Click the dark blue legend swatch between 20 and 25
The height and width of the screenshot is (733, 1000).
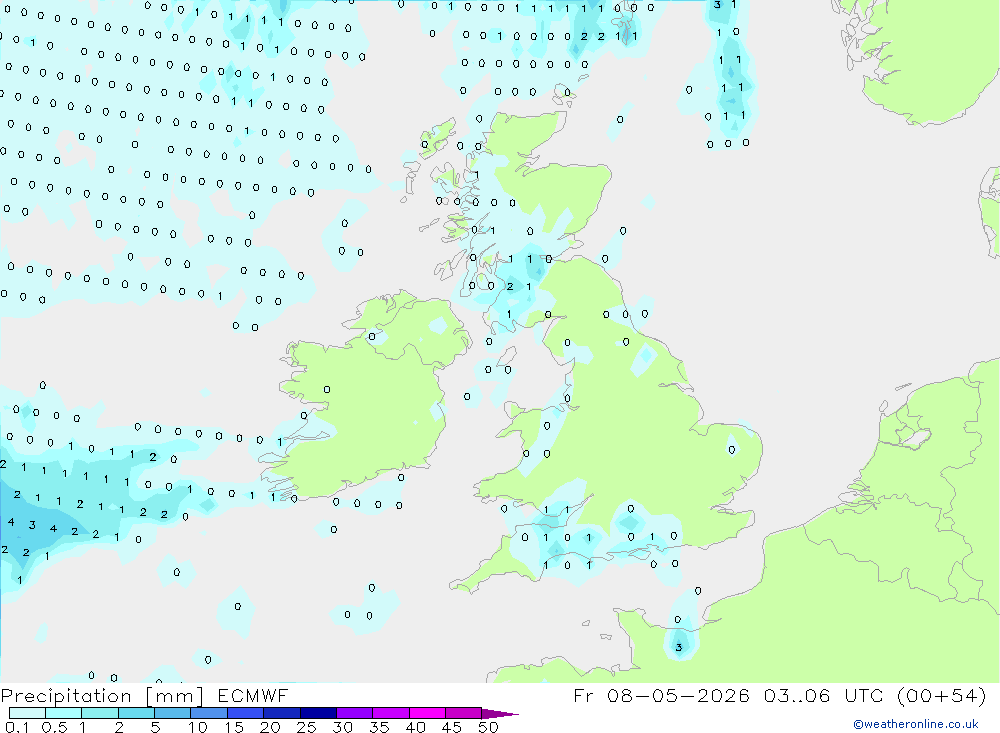click(281, 713)
